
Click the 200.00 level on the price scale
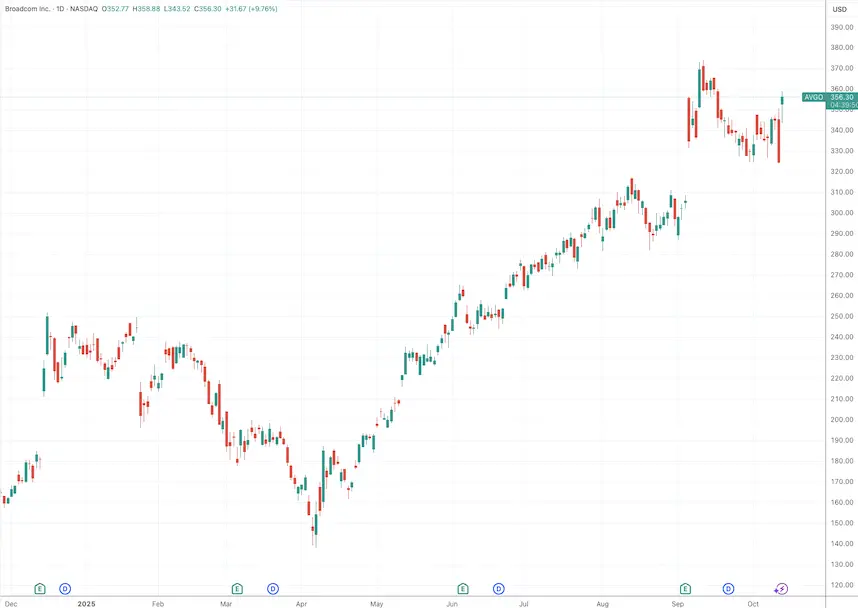(x=840, y=420)
